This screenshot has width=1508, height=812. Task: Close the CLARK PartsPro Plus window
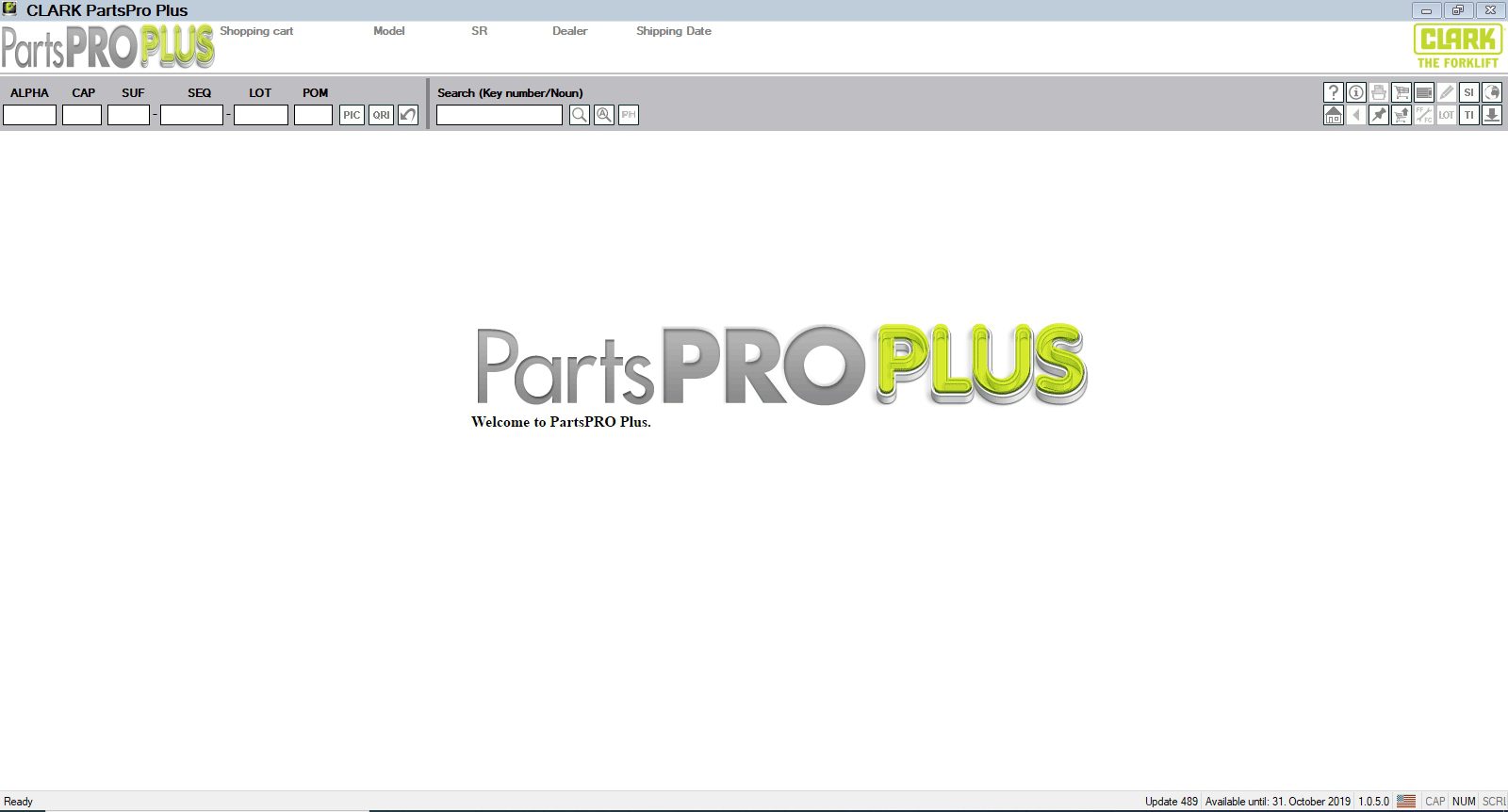pyautogui.click(x=1490, y=10)
